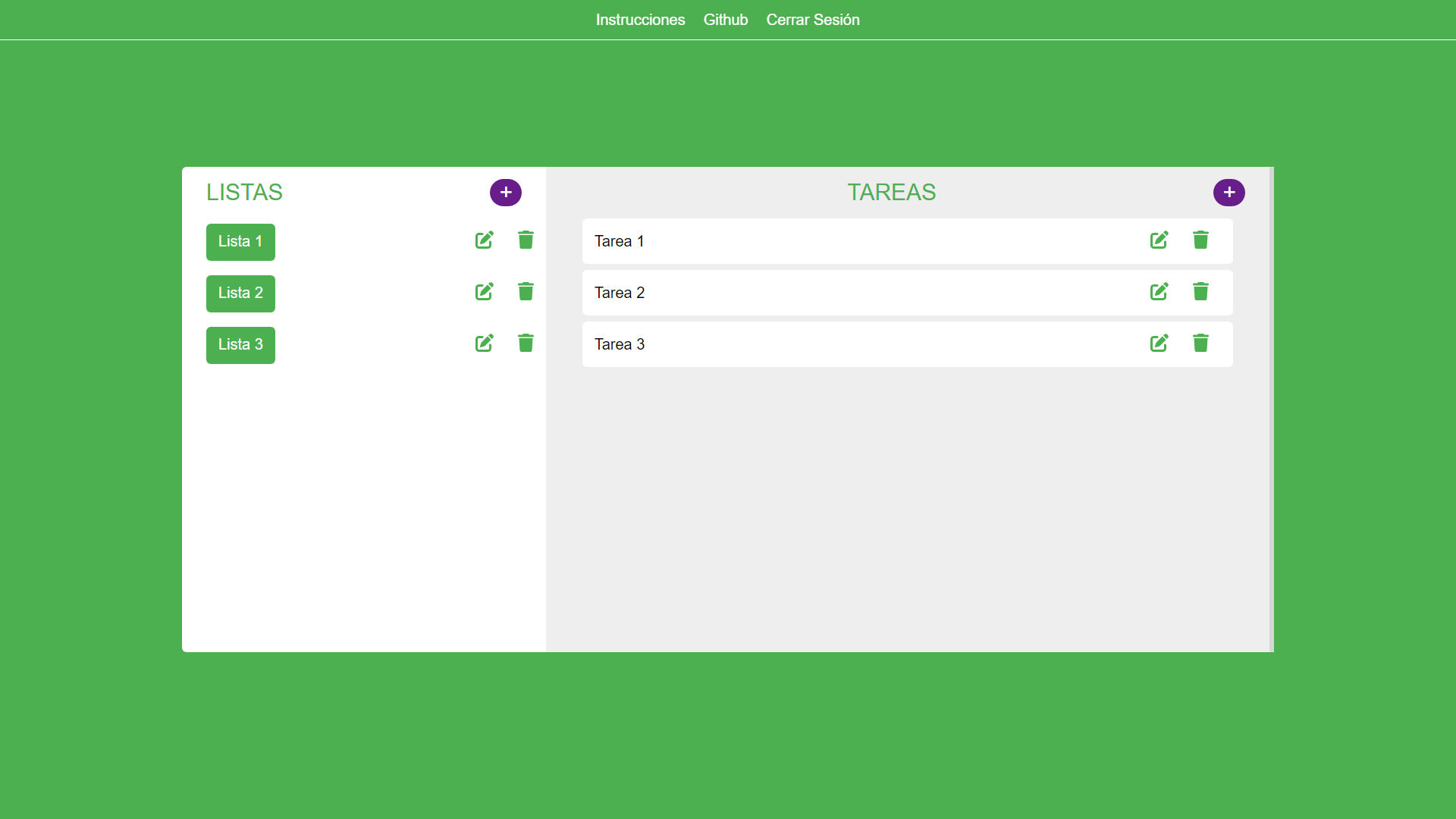Delete Tarea 2 with the trash icon

pyautogui.click(x=1201, y=291)
